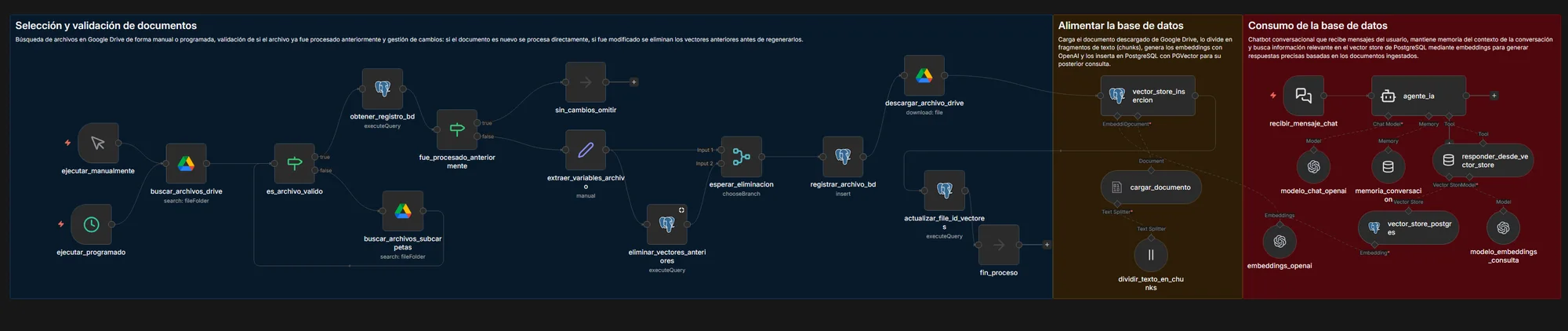Add node after sin_cambios_omitir plus button
The height and width of the screenshot is (331, 1568).
[x=633, y=82]
